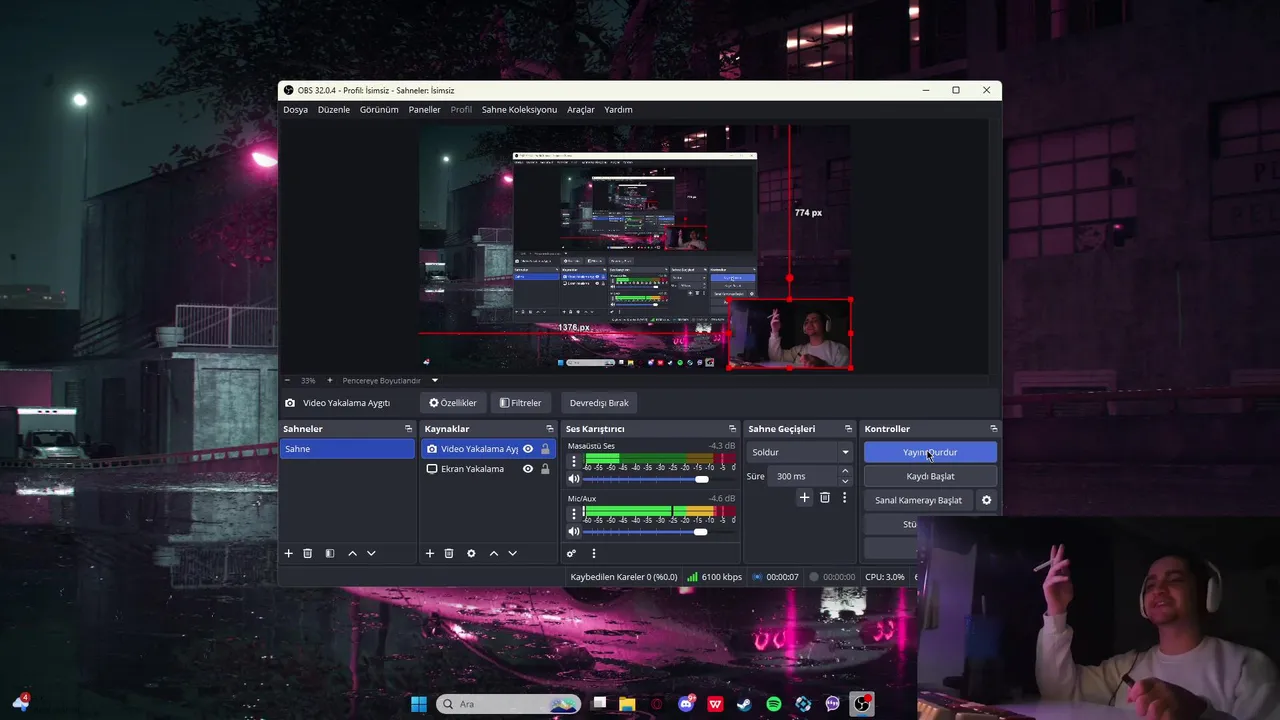Open Özellikler for selected source
This screenshot has width=1280, height=720.
[x=453, y=403]
